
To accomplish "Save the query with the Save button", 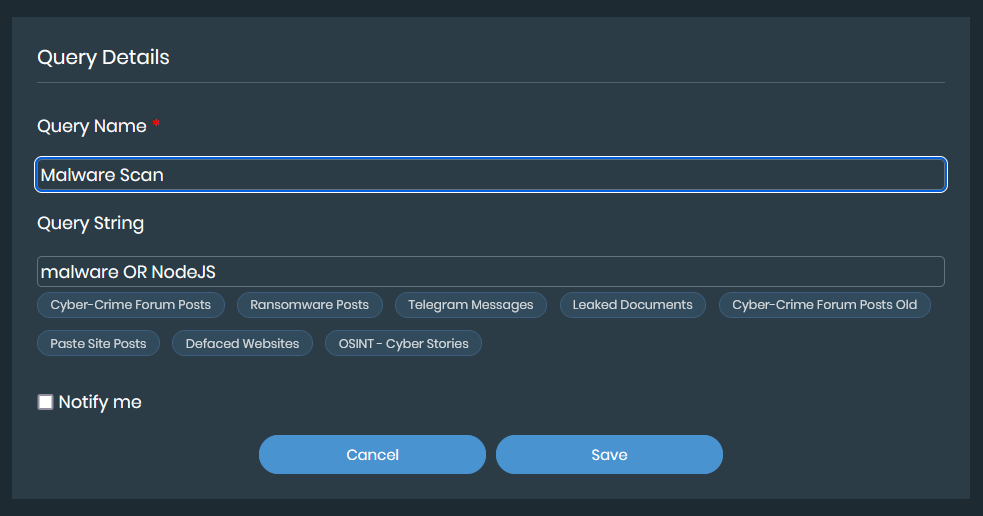I will [609, 454].
